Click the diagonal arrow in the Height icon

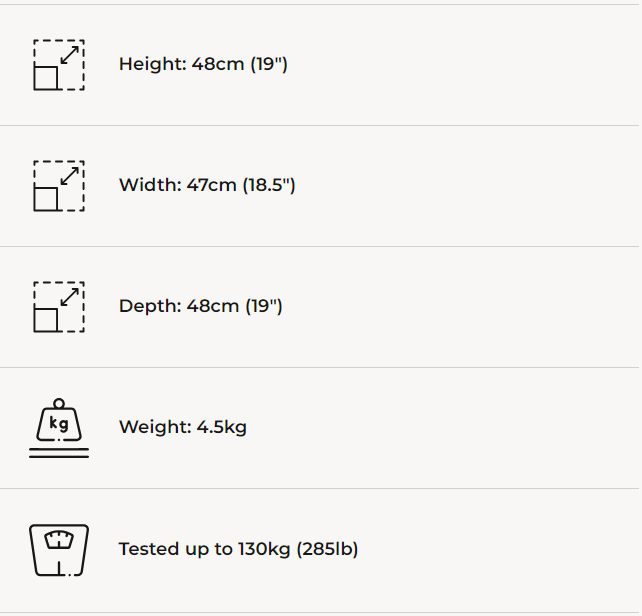[x=70, y=54]
